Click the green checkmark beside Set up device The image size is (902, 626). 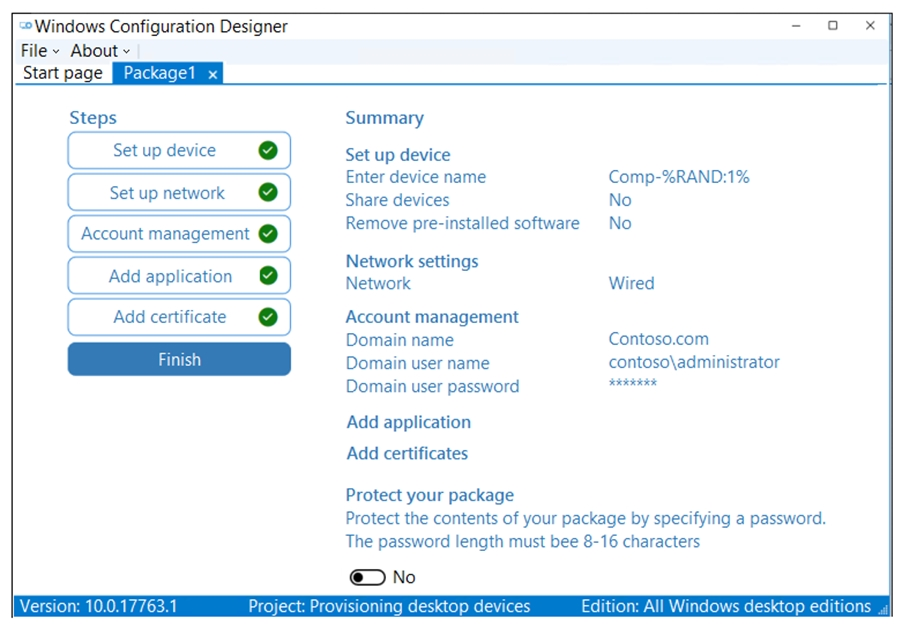268,150
